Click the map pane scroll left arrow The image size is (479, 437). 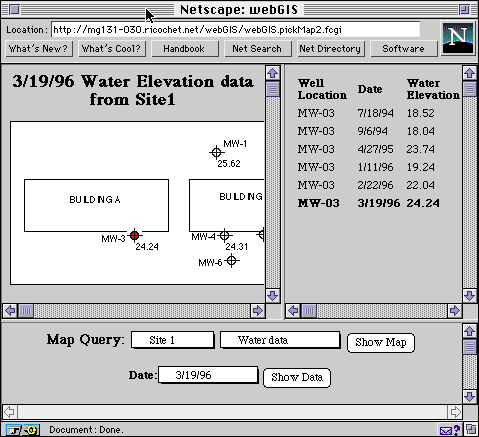10,311
